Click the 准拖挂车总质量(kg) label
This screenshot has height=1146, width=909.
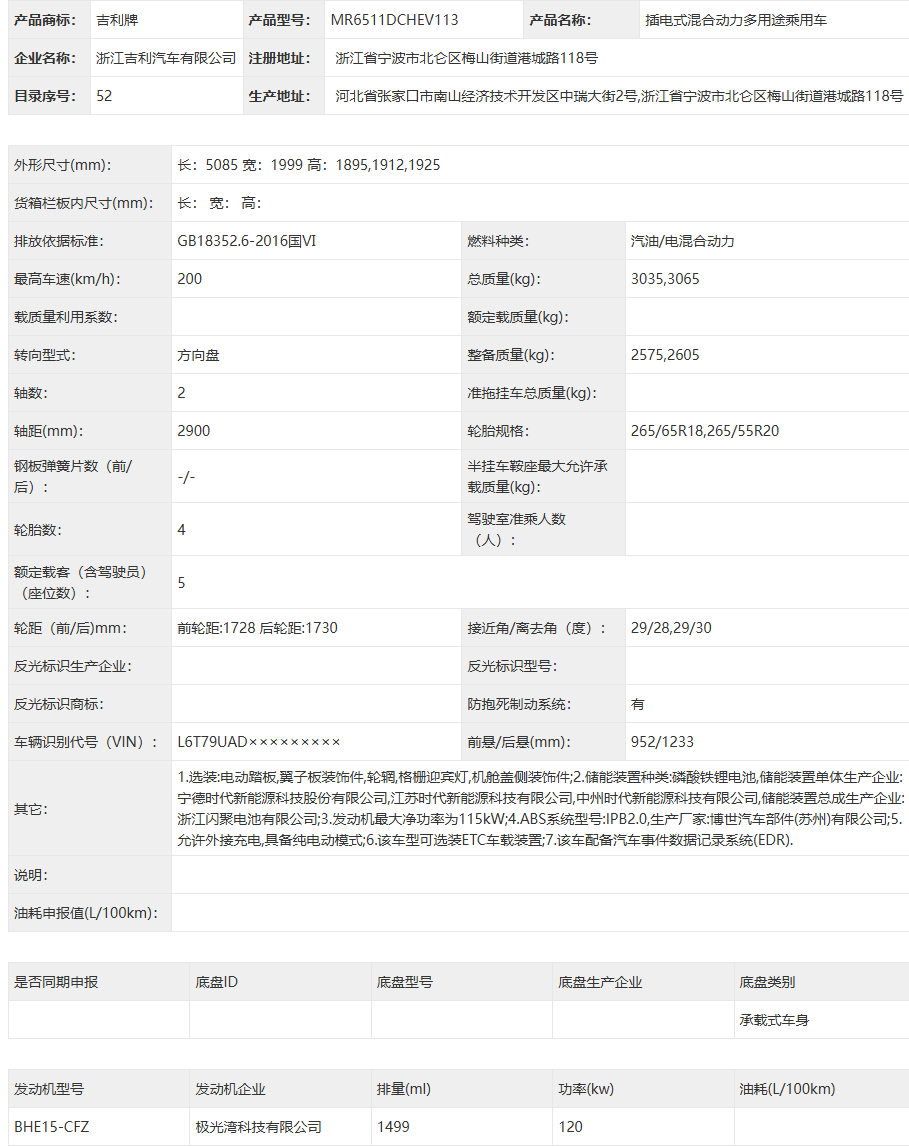(x=532, y=393)
